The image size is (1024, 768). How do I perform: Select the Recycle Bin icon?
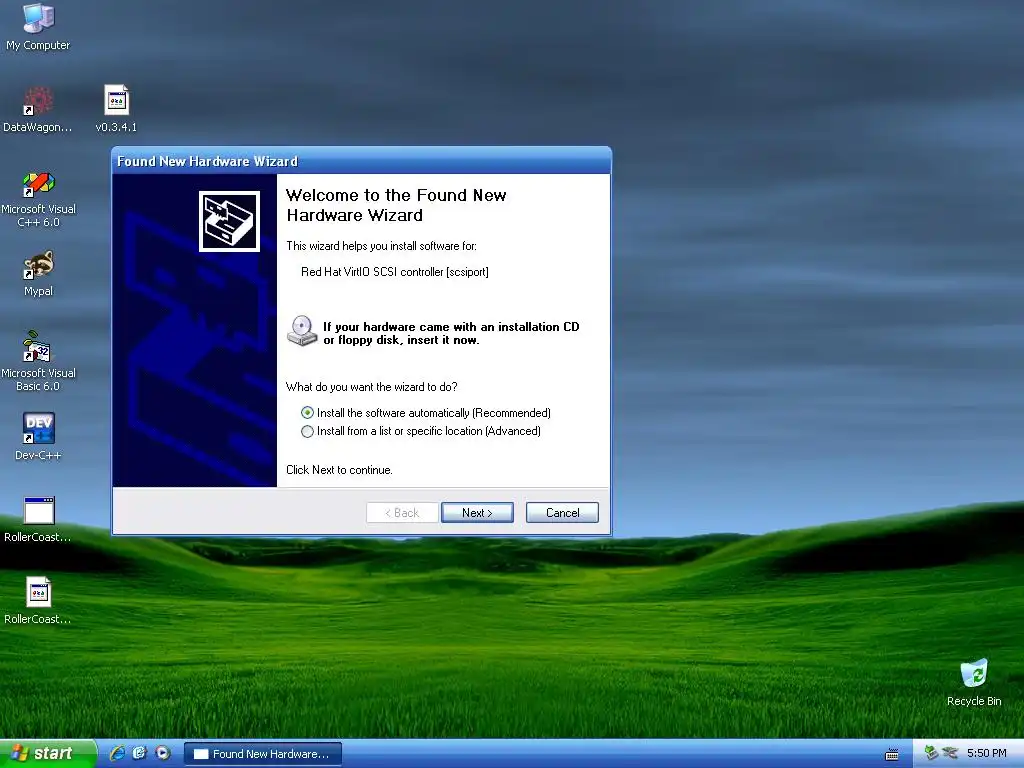point(974,682)
